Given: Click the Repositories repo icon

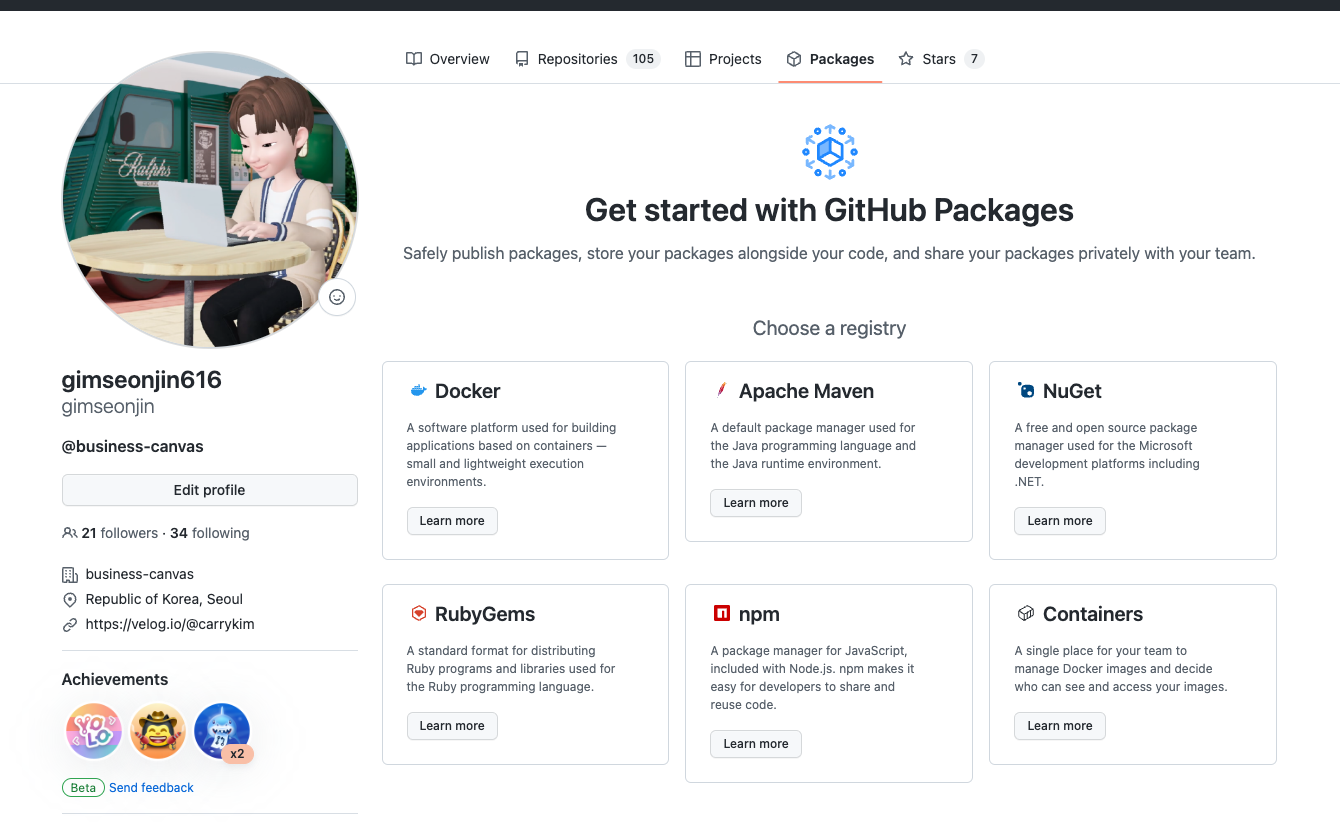Looking at the screenshot, I should click(522, 59).
